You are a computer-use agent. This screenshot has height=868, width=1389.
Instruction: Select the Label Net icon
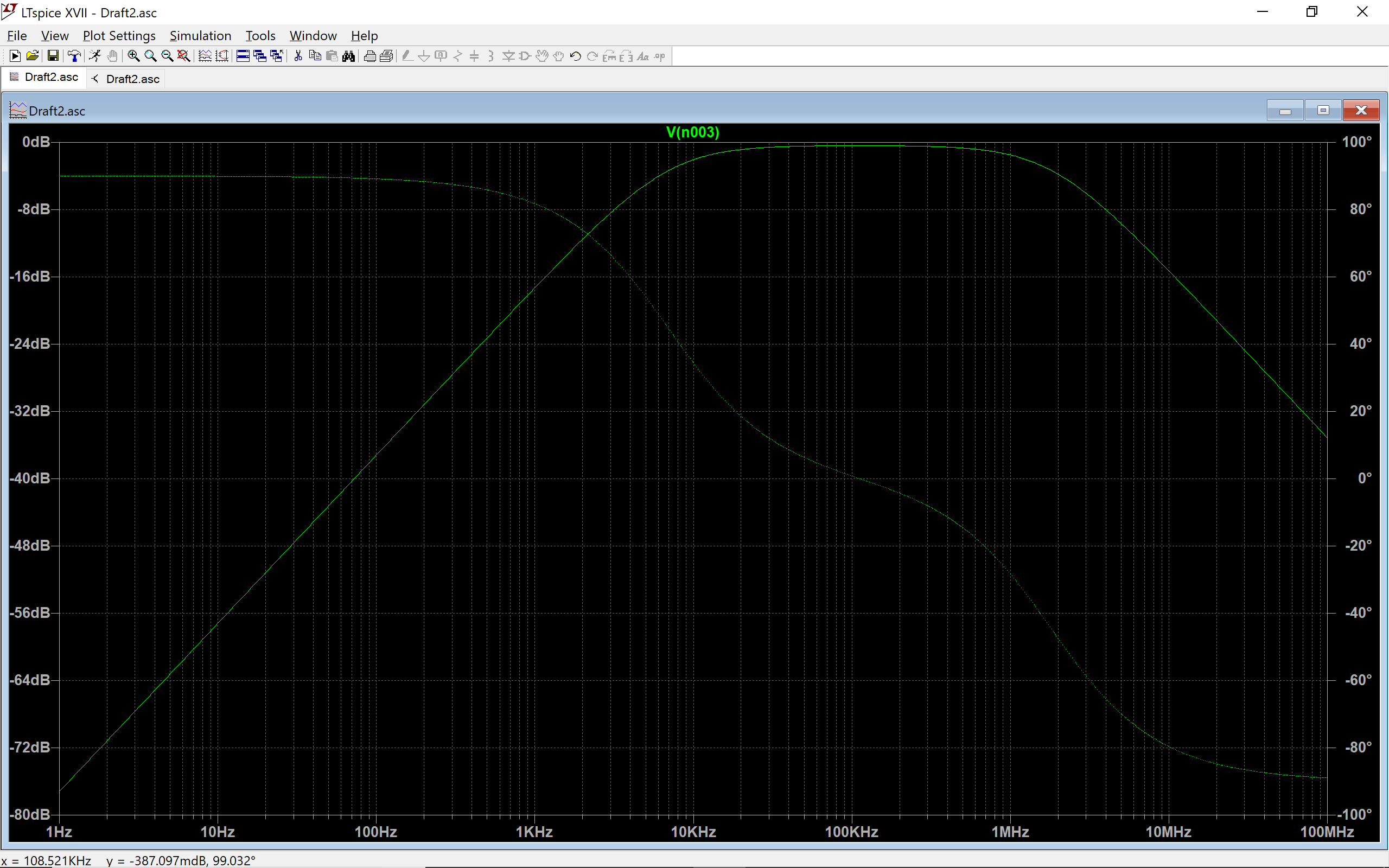coord(441,56)
